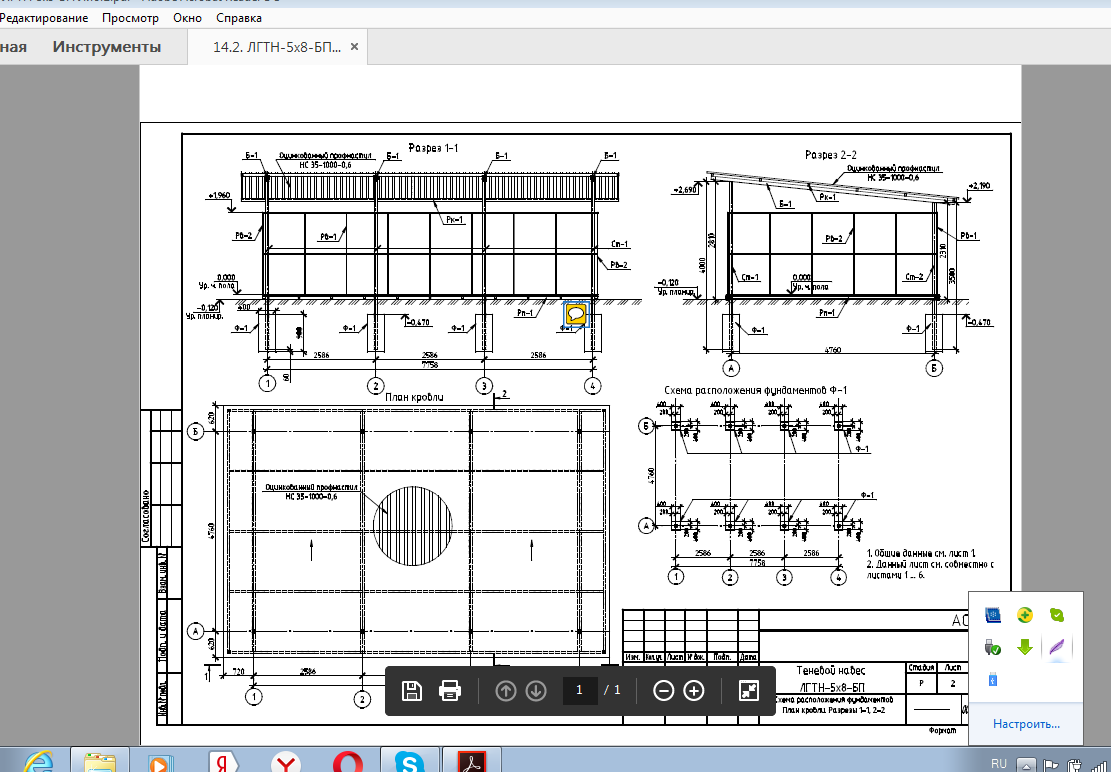Click the Настроить... link in tray popup
Image resolution: width=1111 pixels, height=772 pixels.
pyautogui.click(x=1026, y=724)
